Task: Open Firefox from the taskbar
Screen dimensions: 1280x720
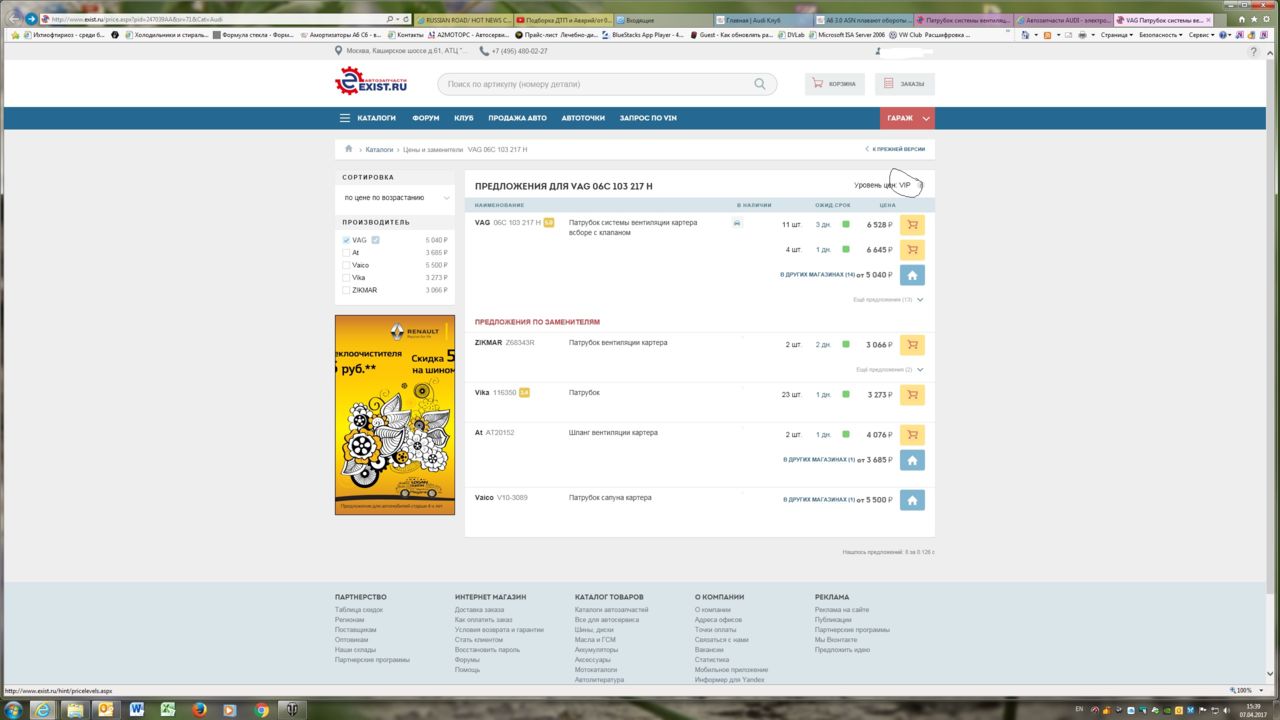Action: 198,710
